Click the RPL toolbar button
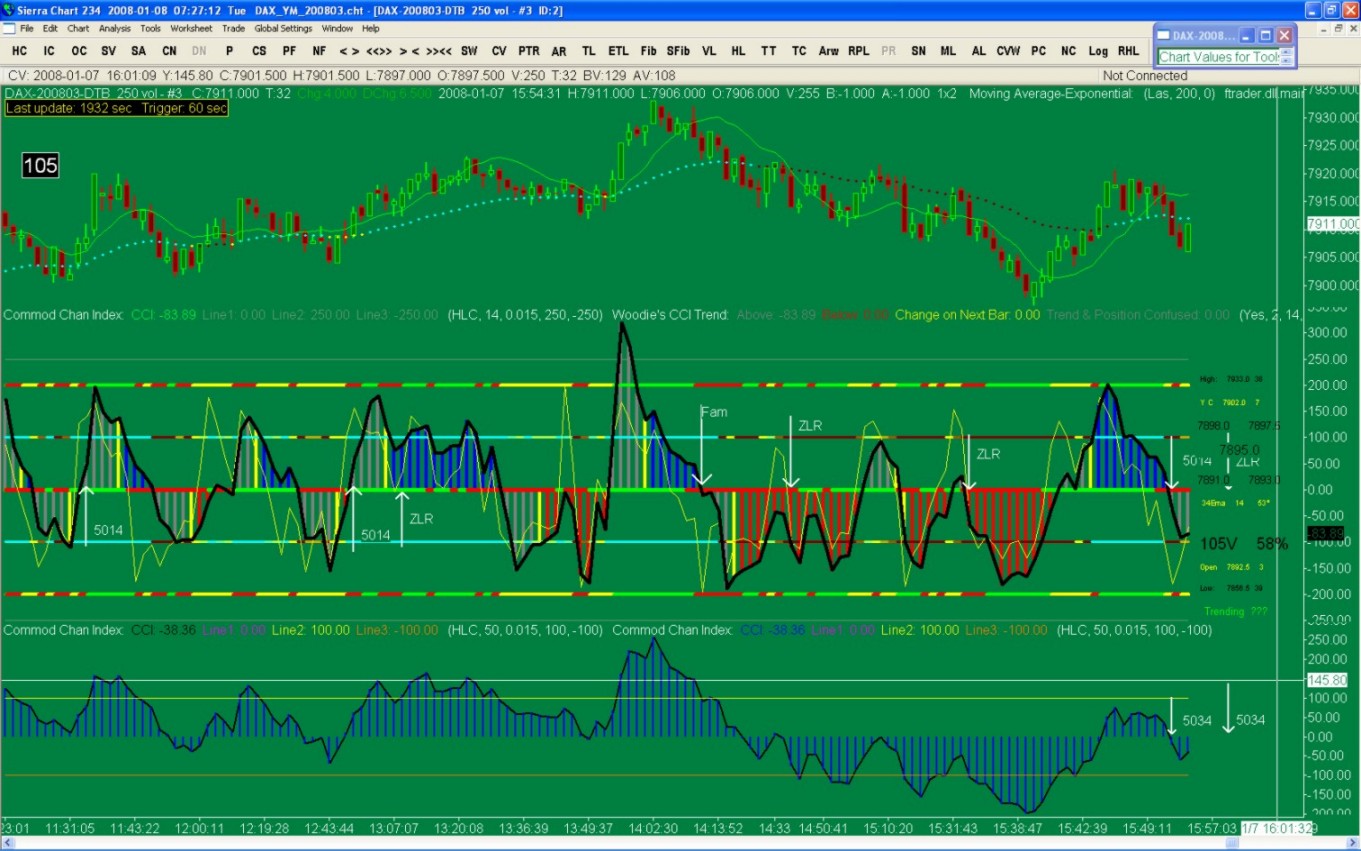This screenshot has height=851, width=1361. (x=859, y=51)
